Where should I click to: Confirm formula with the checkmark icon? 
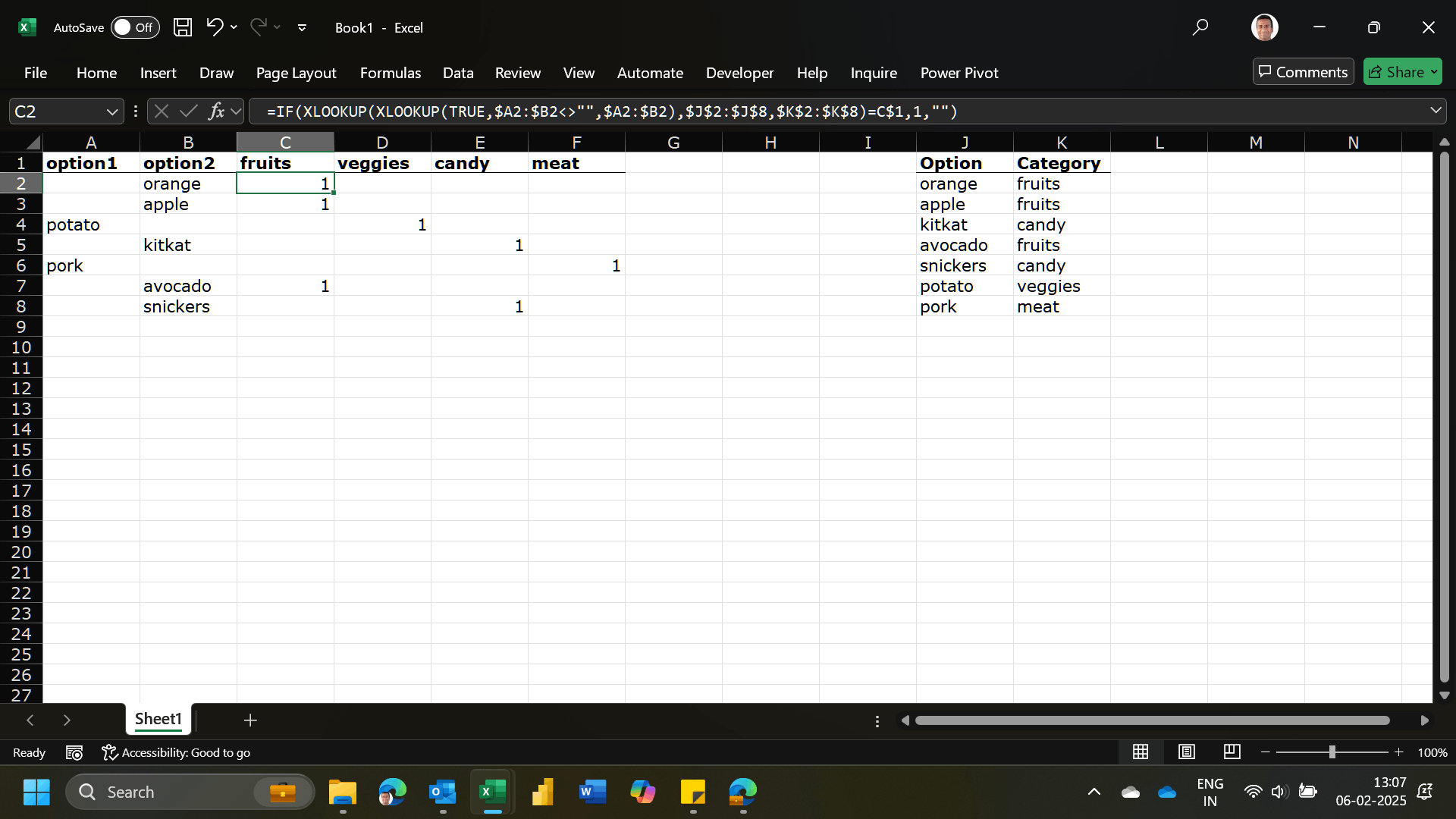point(189,111)
